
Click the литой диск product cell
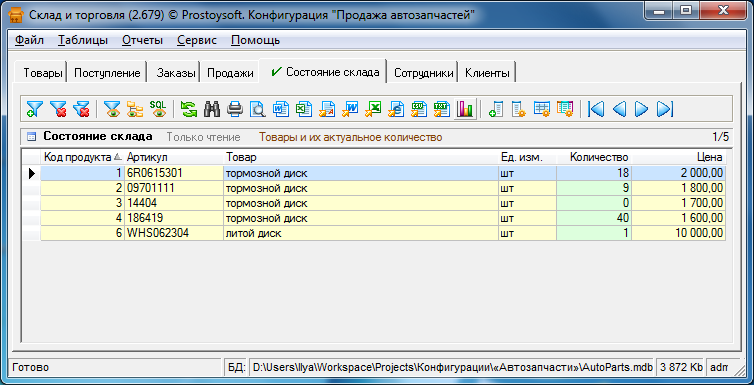361,234
